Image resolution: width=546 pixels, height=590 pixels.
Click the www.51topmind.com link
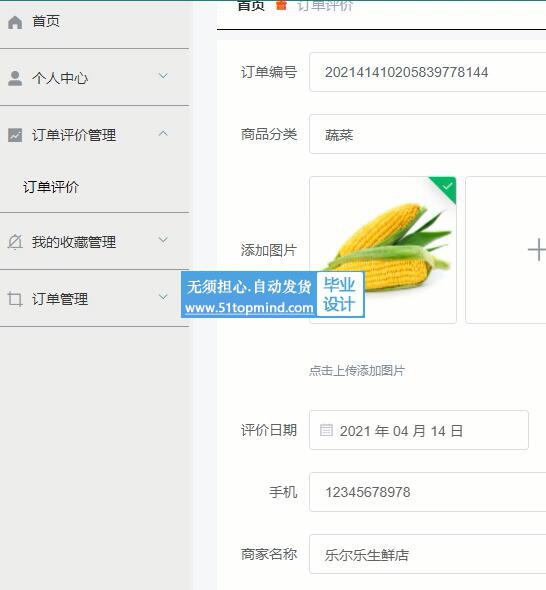coord(249,308)
